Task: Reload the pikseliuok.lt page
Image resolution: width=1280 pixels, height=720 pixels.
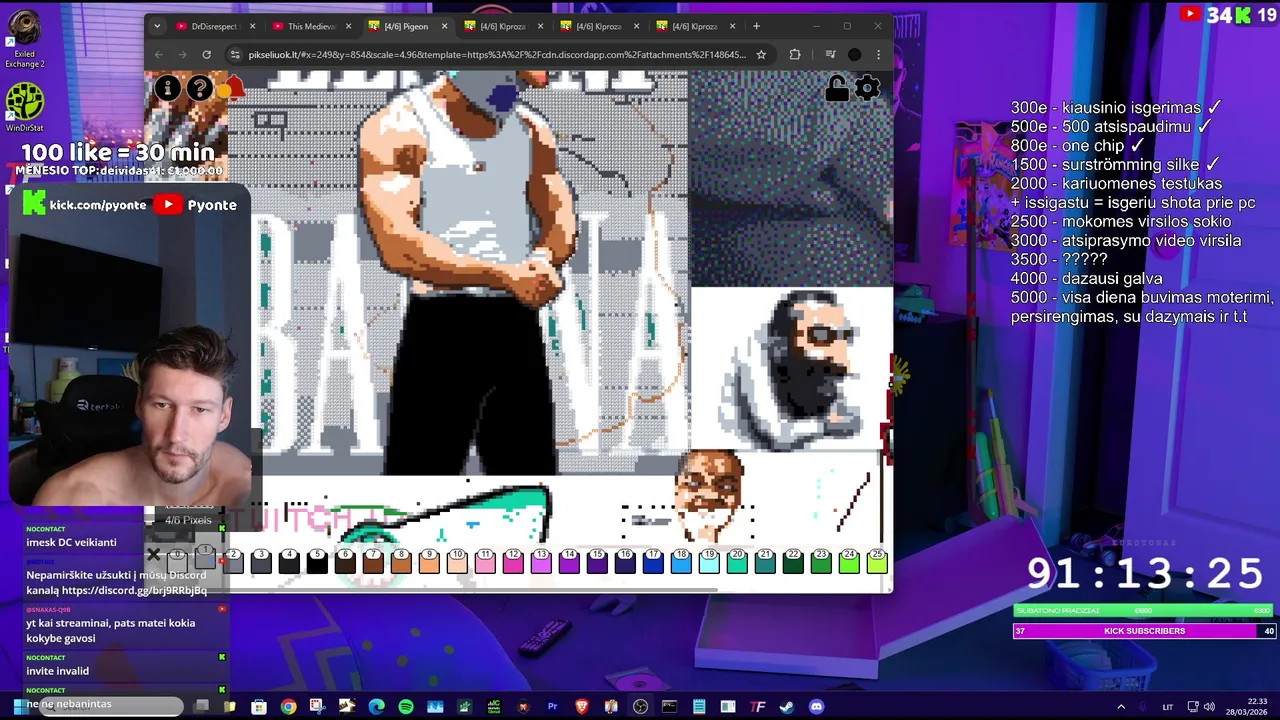Action: tap(206, 55)
